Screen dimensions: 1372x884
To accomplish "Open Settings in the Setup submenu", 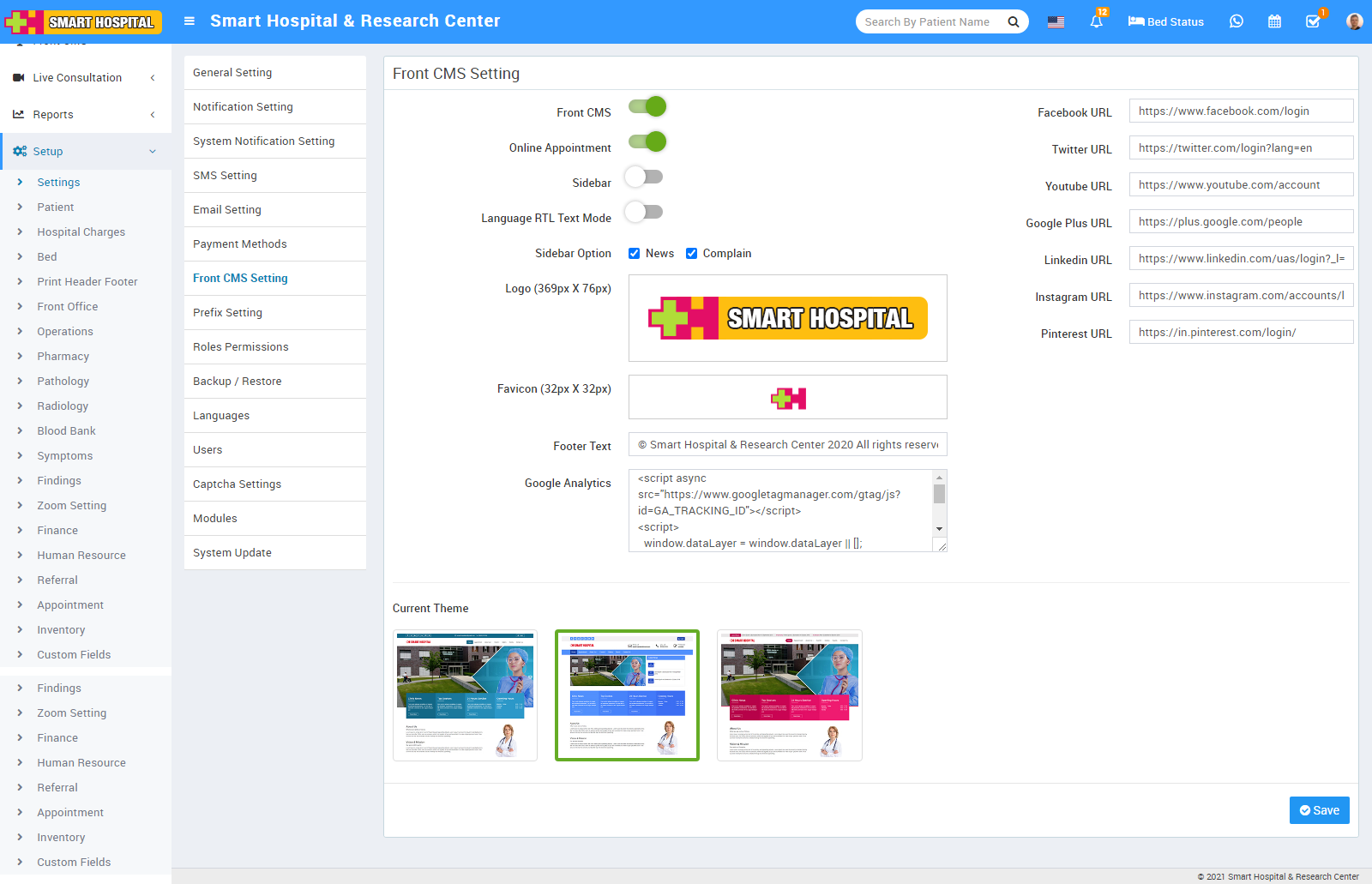I will click(58, 182).
